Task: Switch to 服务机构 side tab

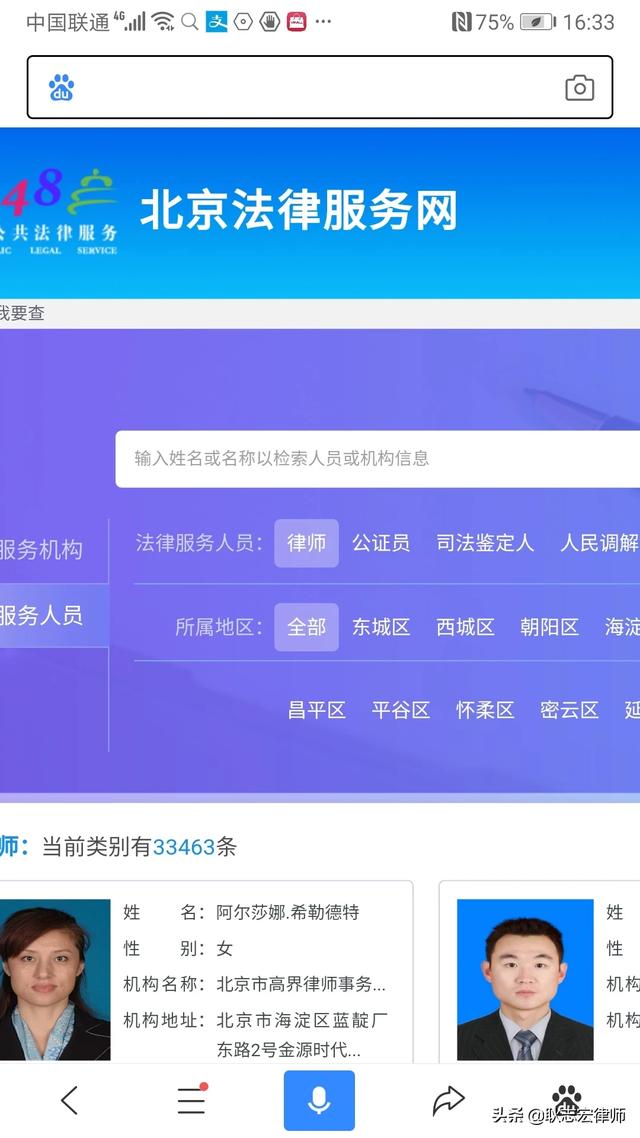Action: (x=42, y=550)
